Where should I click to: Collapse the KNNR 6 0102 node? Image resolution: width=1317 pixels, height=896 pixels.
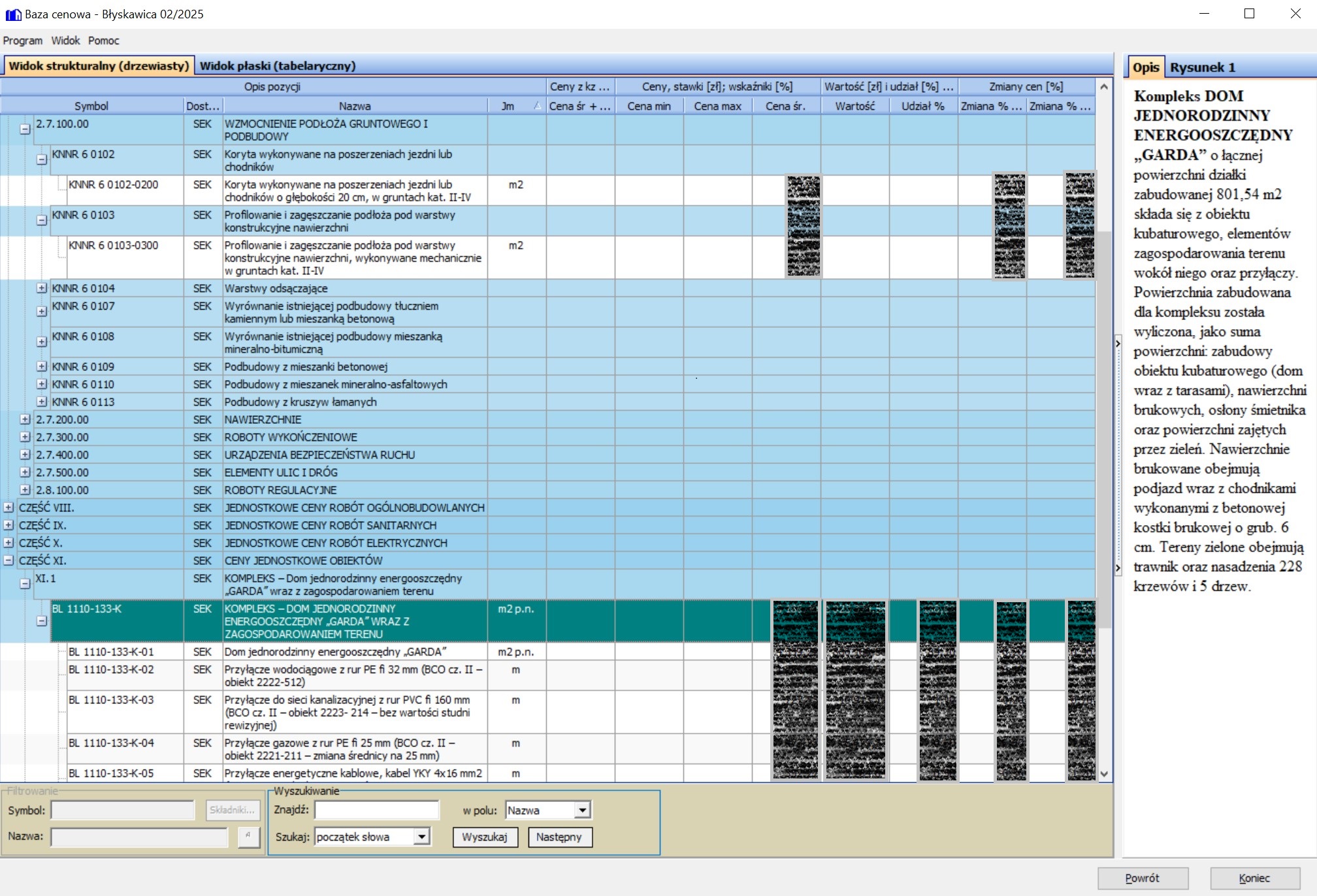click(42, 160)
